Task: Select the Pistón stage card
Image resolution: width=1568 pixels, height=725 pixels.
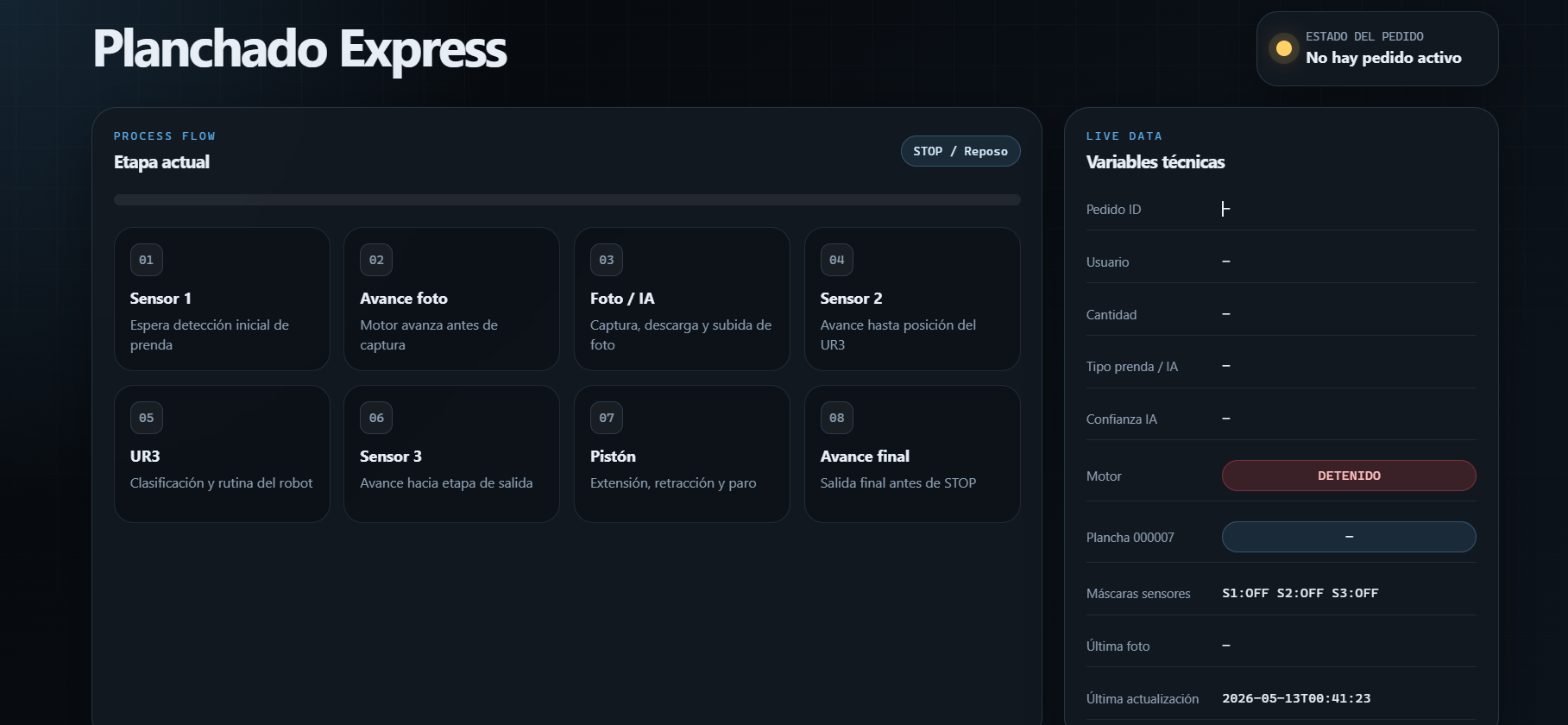Action: tap(682, 454)
